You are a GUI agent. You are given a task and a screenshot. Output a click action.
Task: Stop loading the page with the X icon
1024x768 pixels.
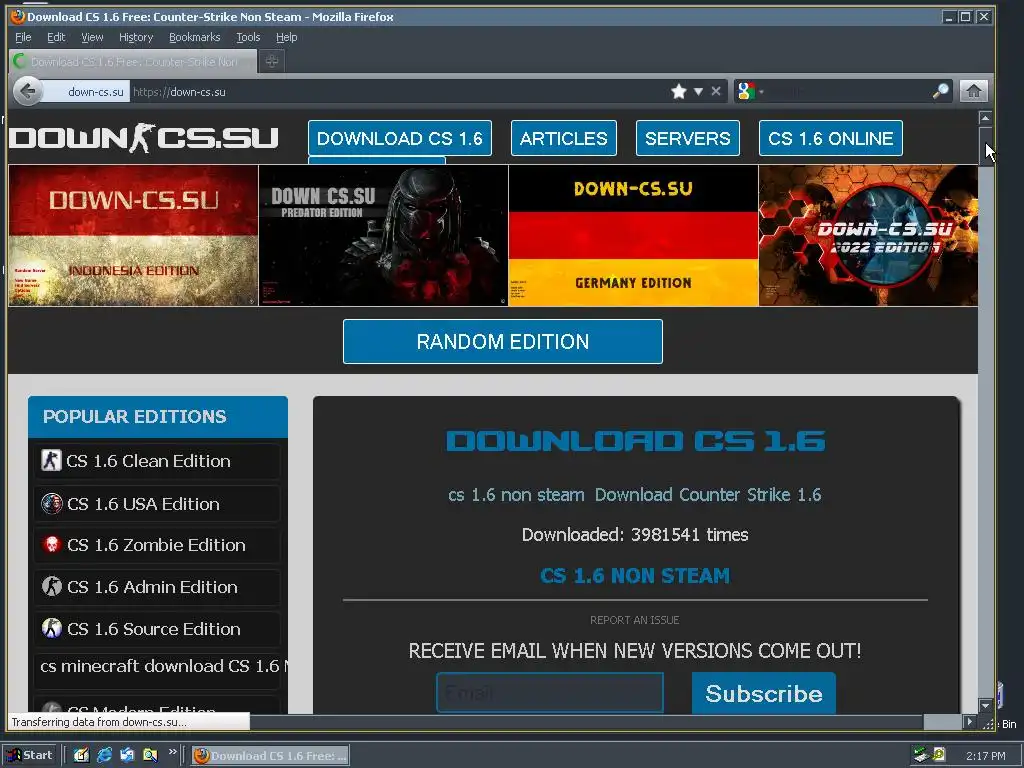(716, 91)
